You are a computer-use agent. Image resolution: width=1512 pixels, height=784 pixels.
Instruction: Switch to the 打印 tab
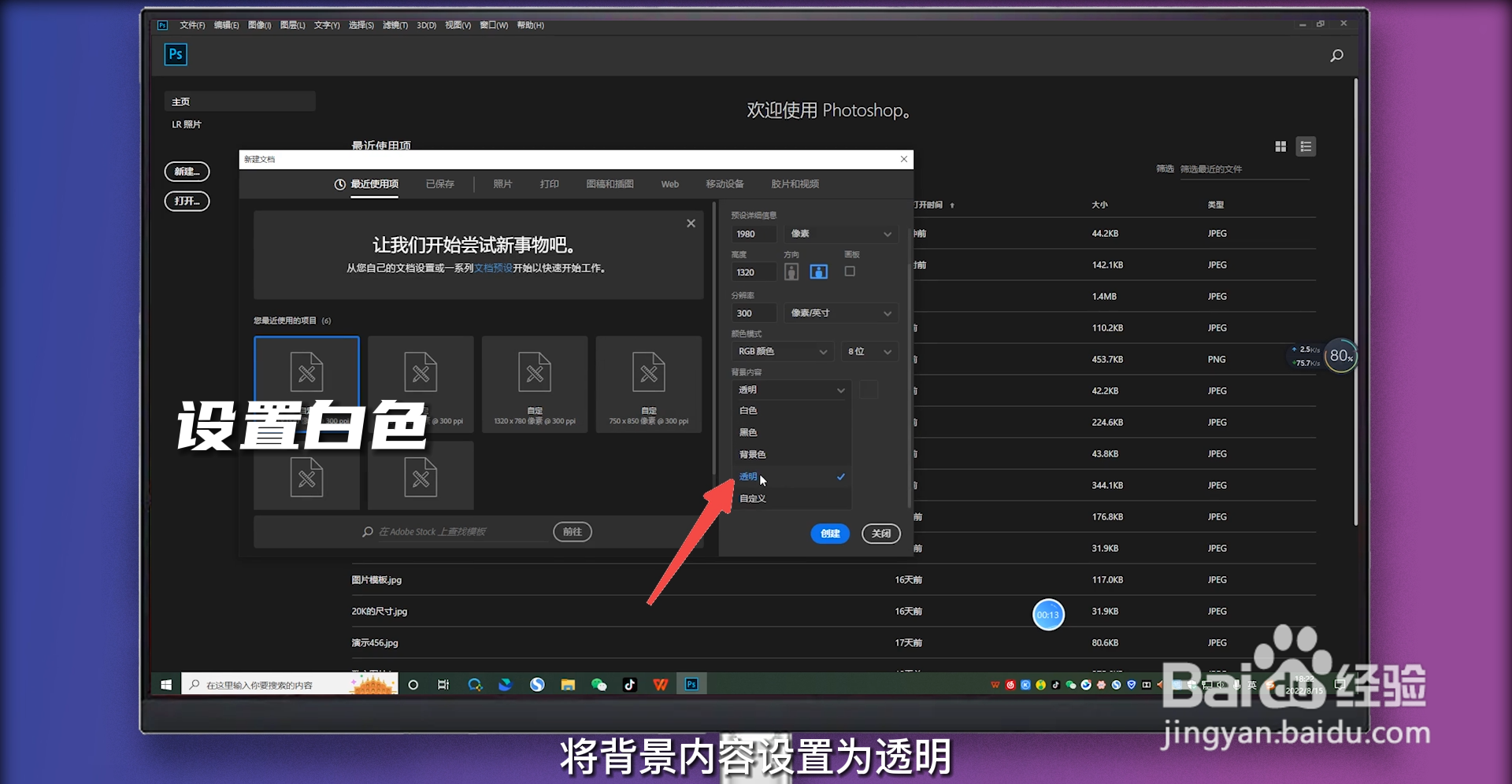550,183
